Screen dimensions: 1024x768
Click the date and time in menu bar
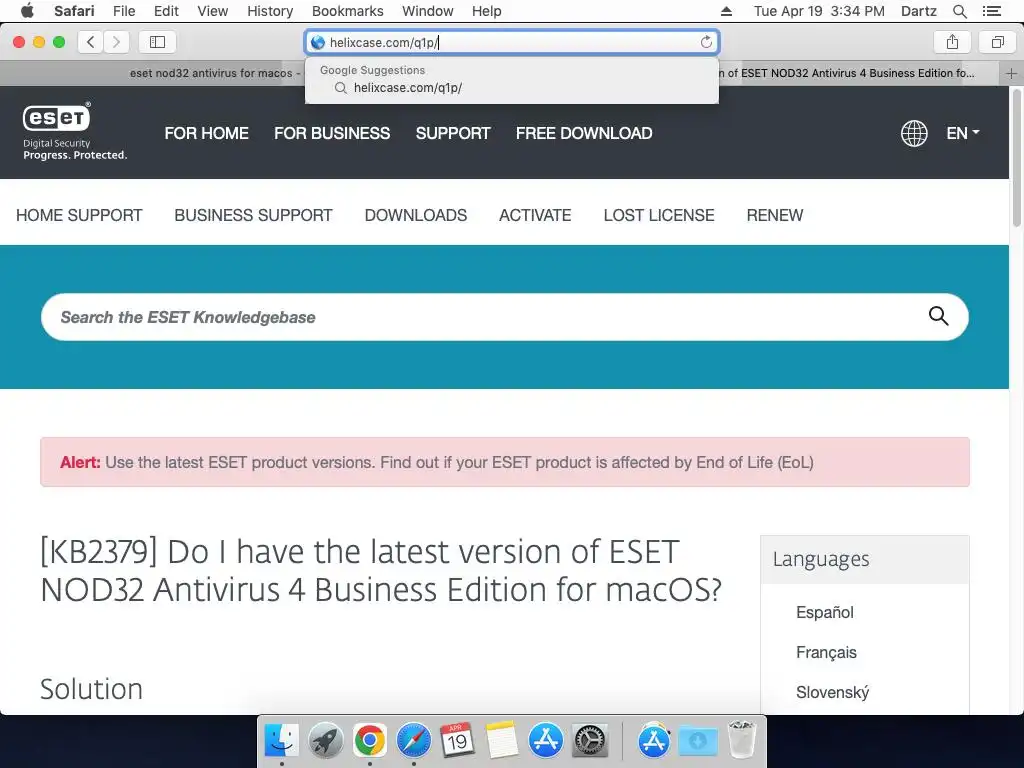click(819, 11)
